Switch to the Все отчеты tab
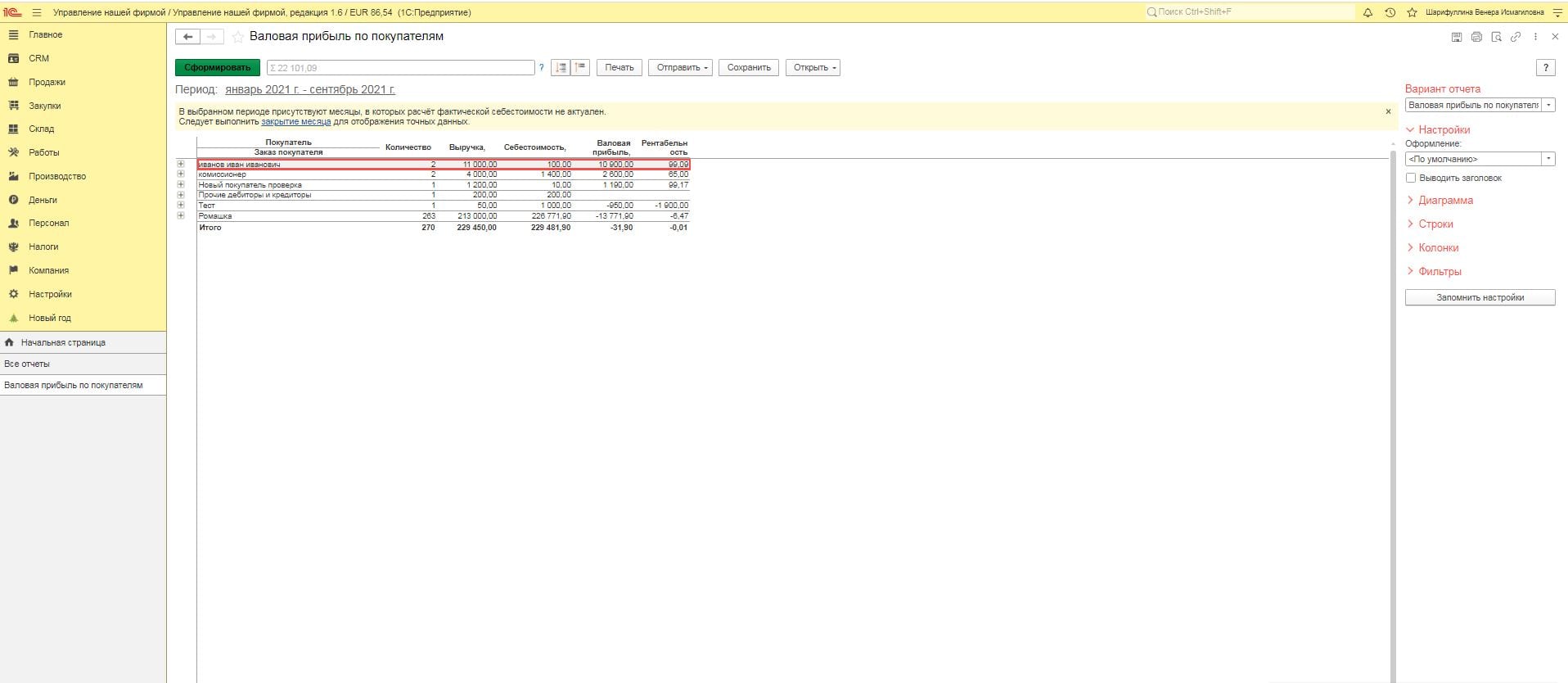The width and height of the screenshot is (1568, 683). (27, 364)
